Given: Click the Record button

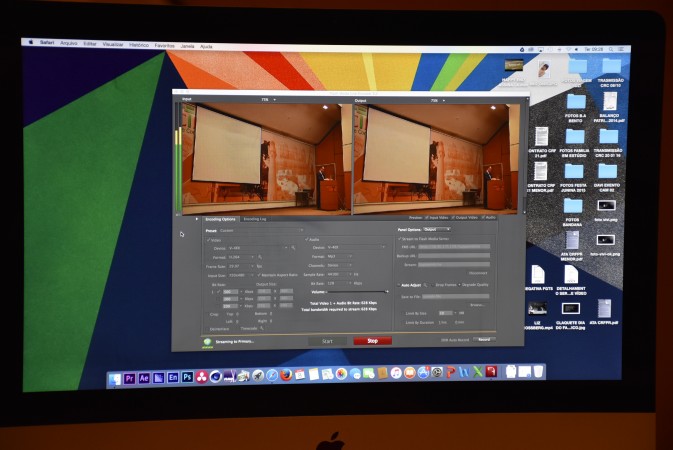Looking at the screenshot, I should 484,339.
